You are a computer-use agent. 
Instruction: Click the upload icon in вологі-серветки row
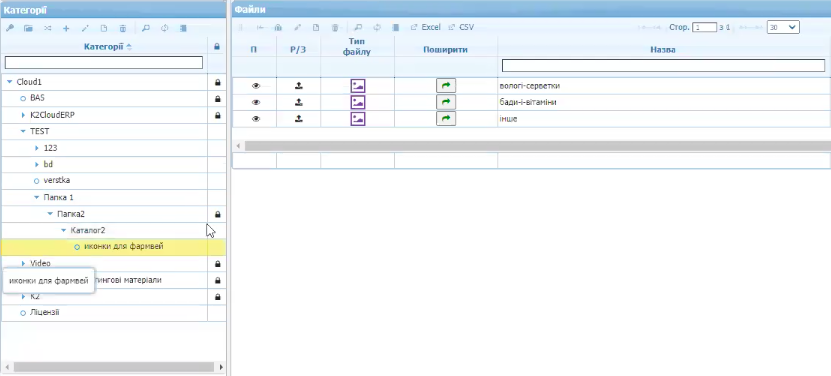coord(298,86)
